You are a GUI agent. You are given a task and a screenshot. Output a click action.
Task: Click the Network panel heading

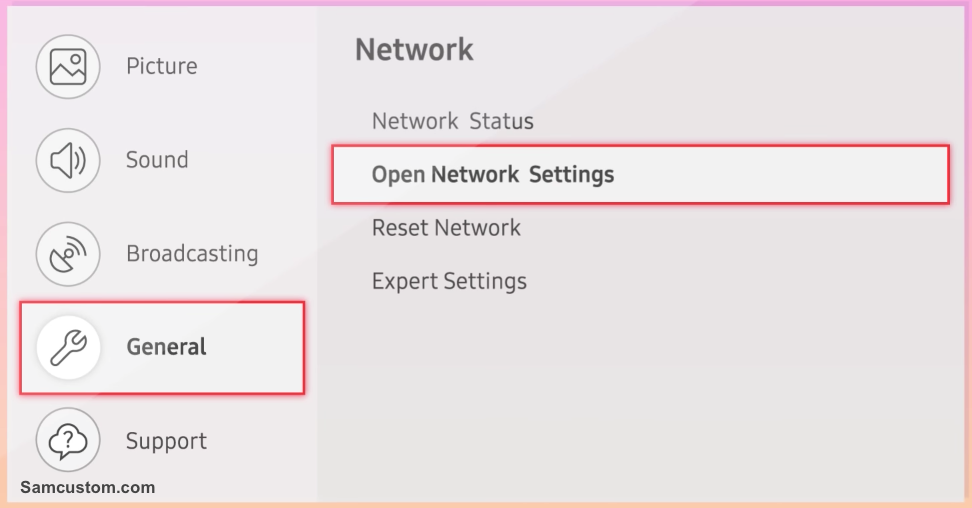click(x=414, y=50)
